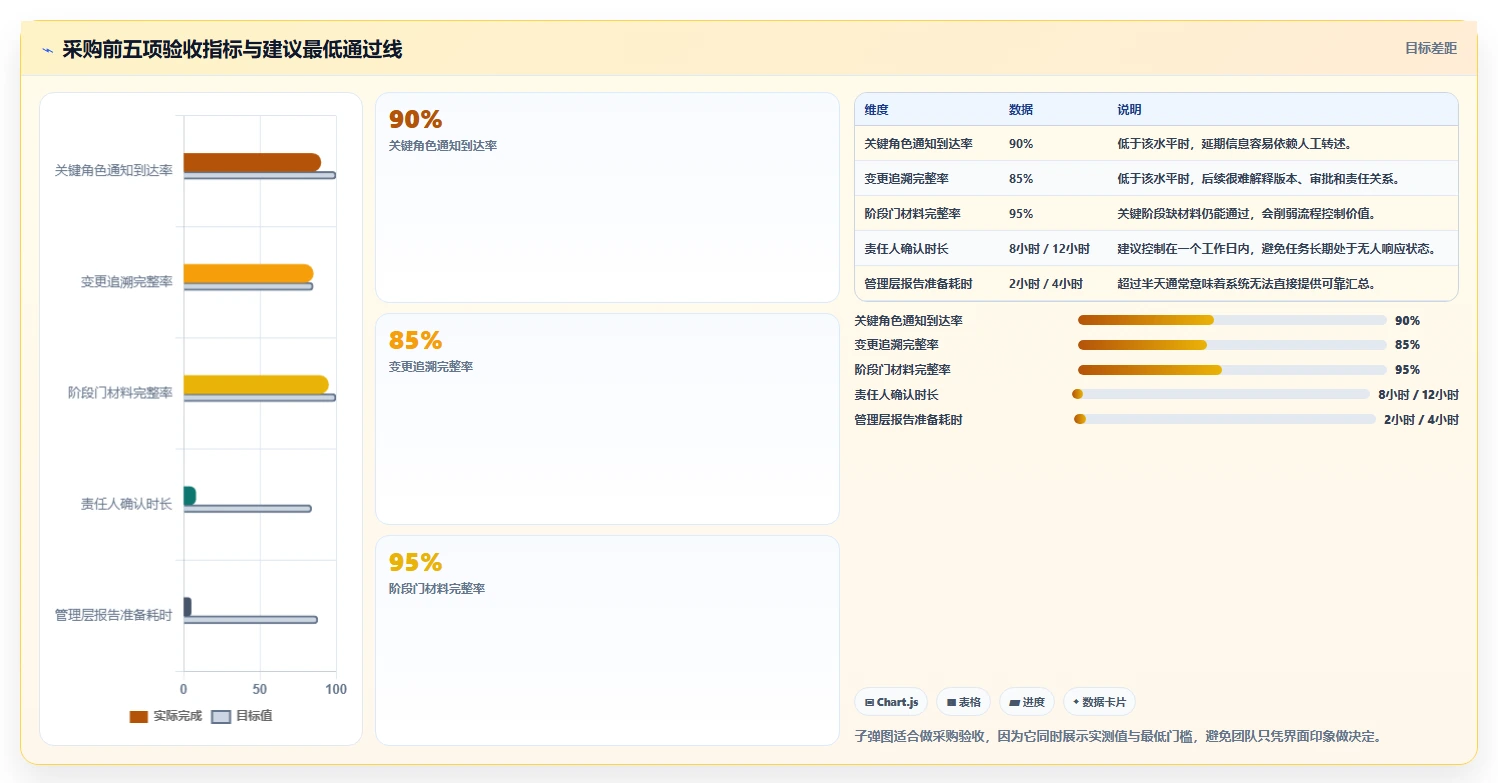
Task: Click the footer note about 子弹图
Action: tap(1118, 736)
